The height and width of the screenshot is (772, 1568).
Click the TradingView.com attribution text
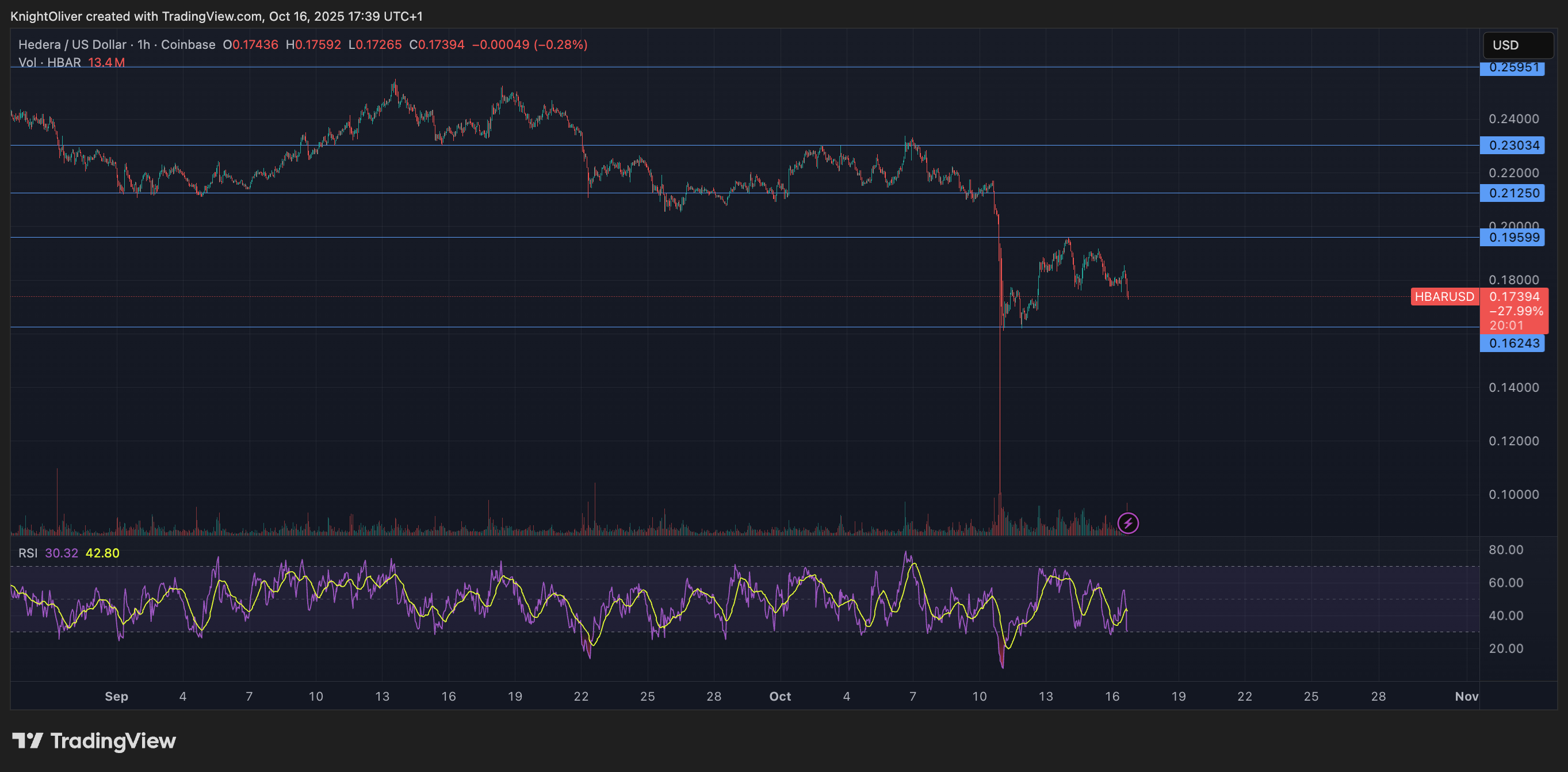211,17
